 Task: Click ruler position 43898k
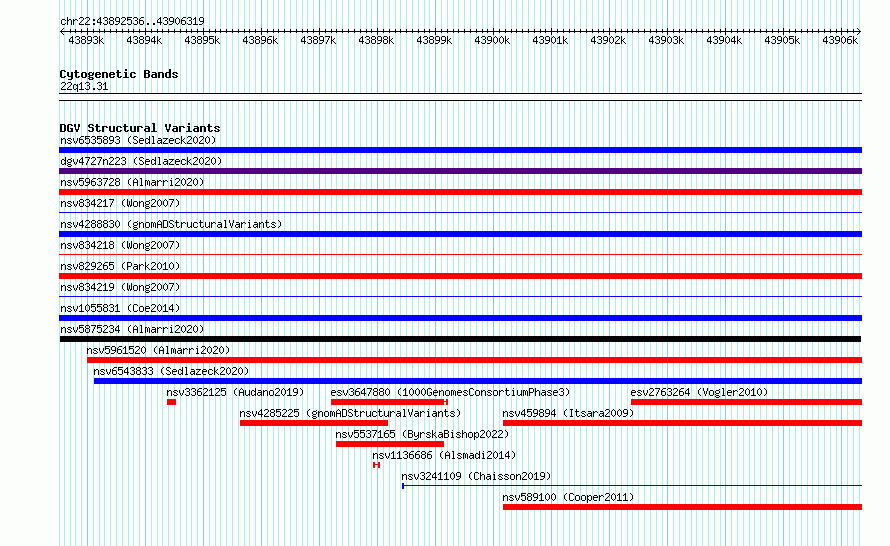point(376,41)
